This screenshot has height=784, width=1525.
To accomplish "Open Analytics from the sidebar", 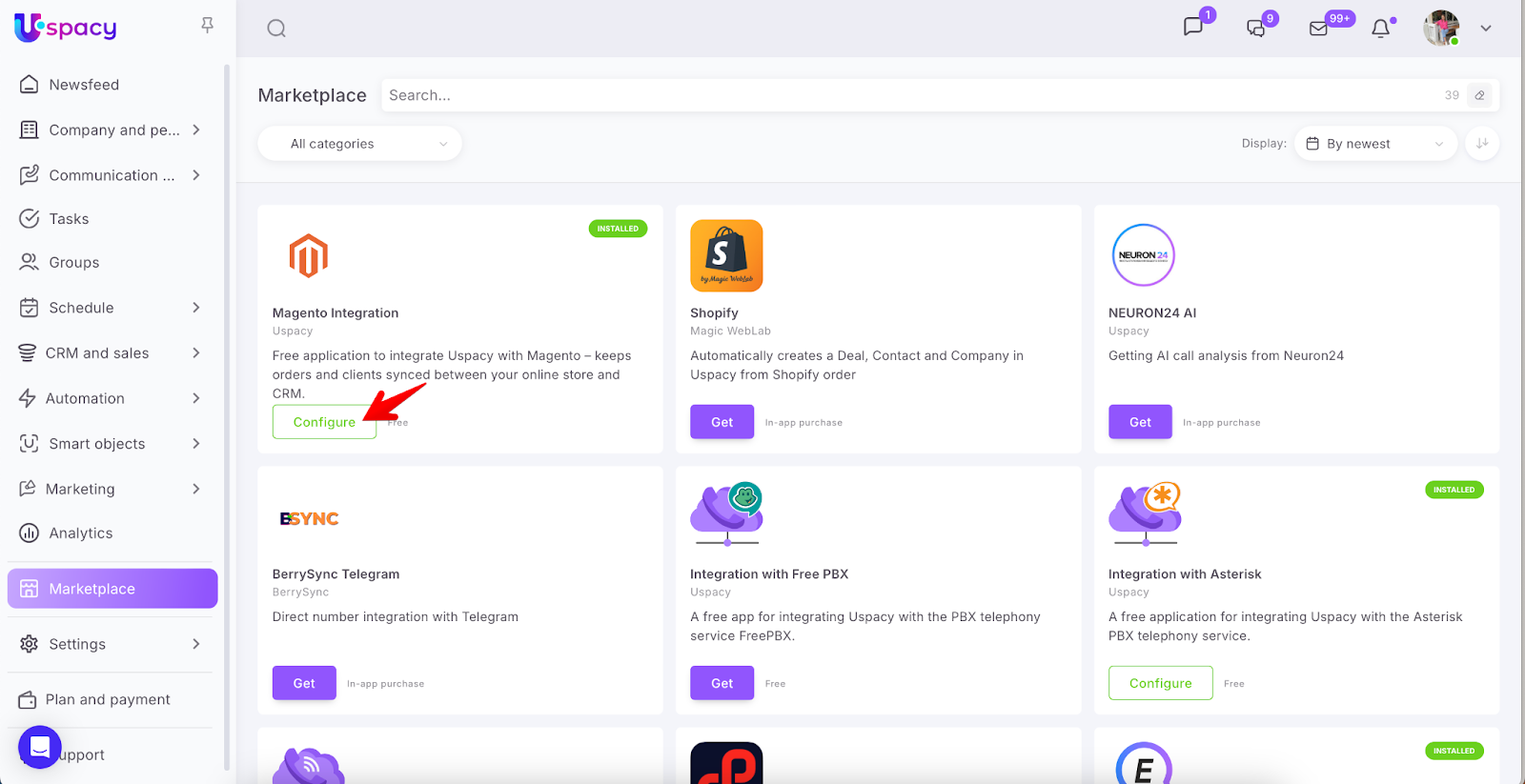I will [81, 533].
